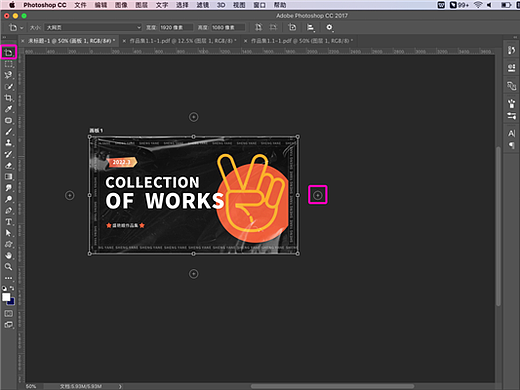Expand the status bar document info arrow
Viewport: 520px width, 390px height.
[120, 386]
